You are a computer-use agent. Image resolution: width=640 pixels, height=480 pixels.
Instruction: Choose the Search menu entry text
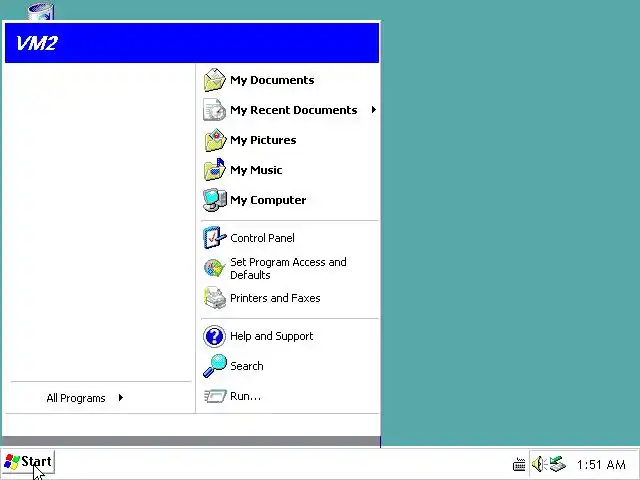point(247,366)
